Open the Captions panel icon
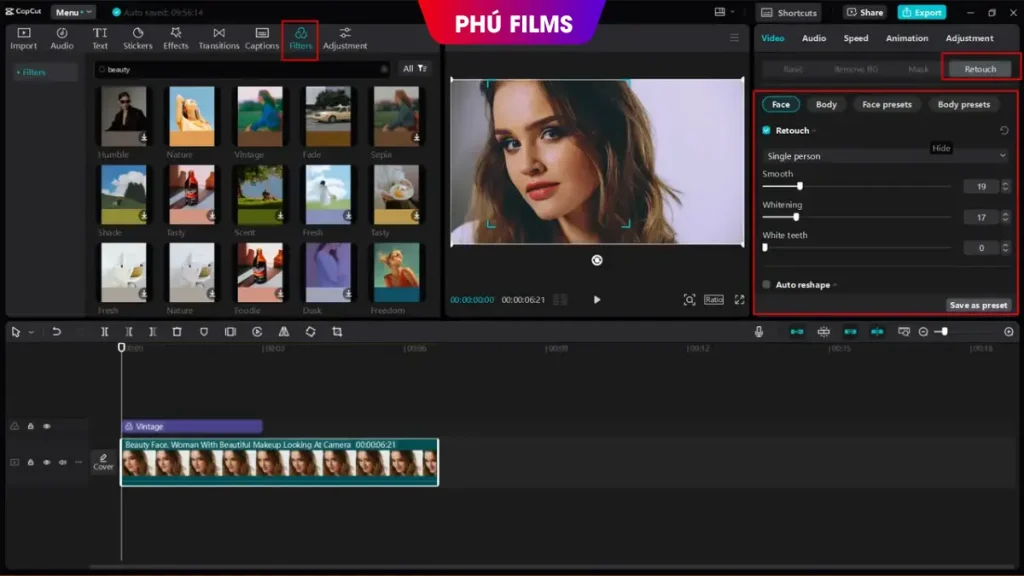 (x=262, y=39)
